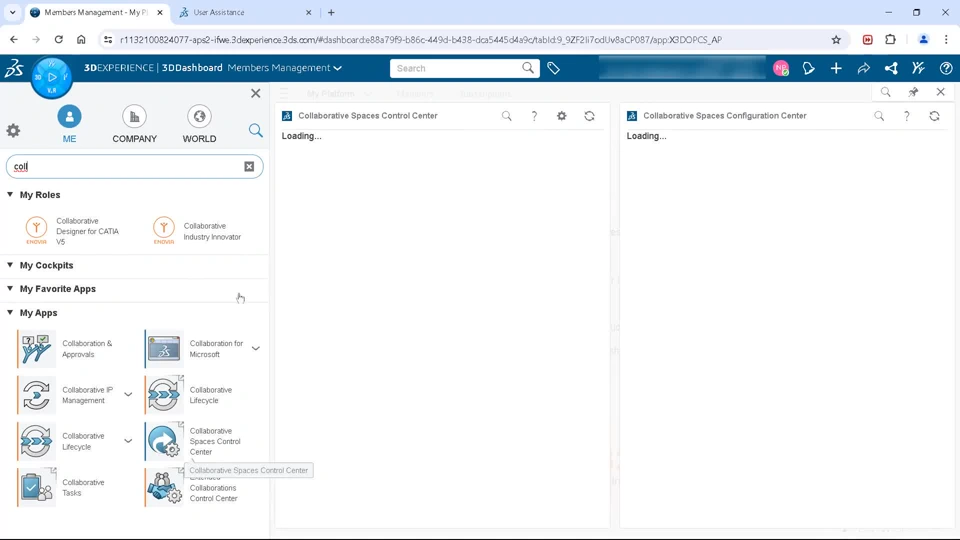The image size is (960, 540).
Task: Open the communities network icon in top bar
Action: click(x=891, y=69)
